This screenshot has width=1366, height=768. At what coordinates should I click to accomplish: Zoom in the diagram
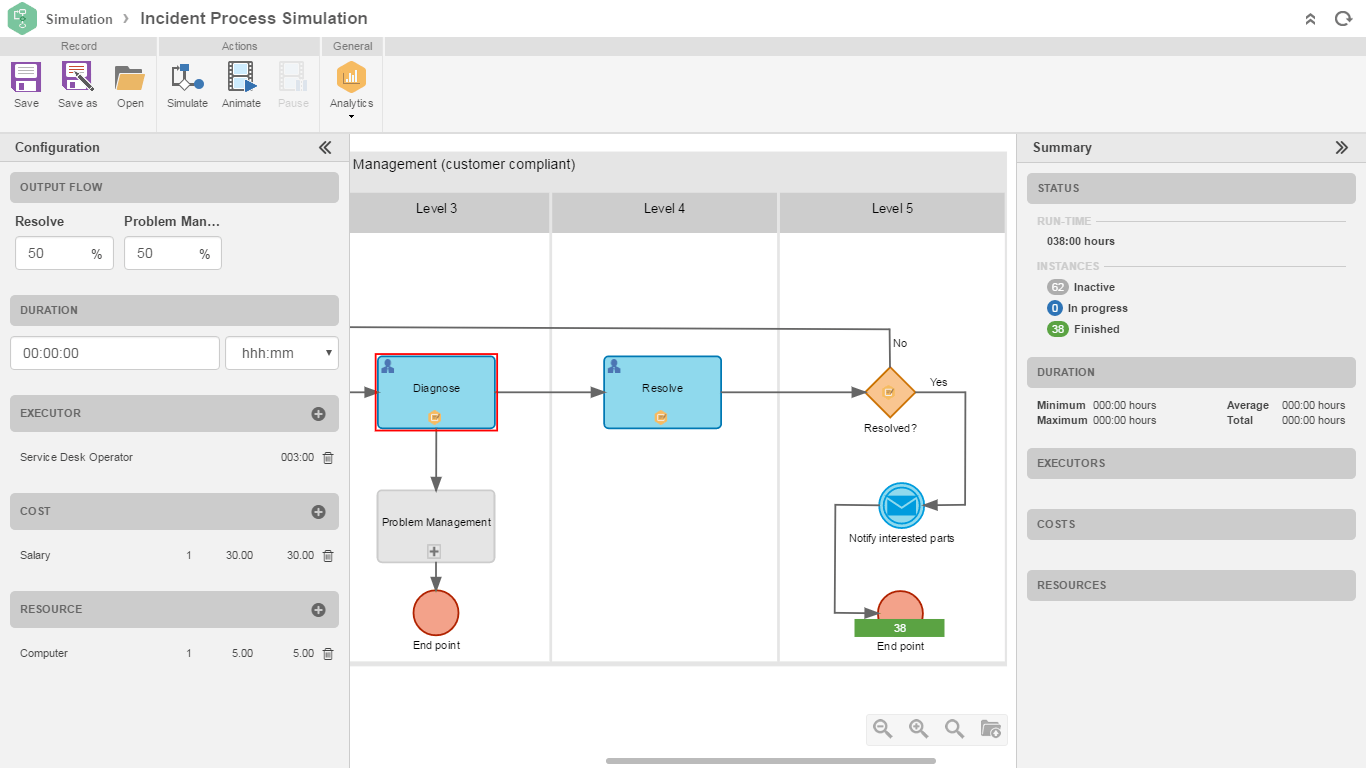pos(918,729)
